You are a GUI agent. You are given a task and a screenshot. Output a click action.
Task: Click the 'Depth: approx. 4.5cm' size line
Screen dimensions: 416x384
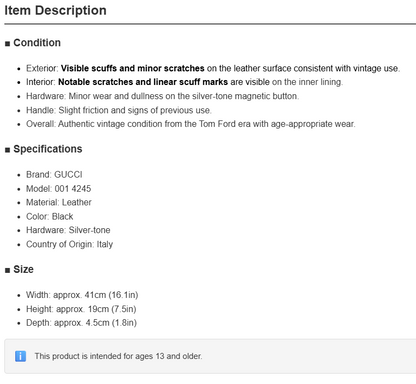tap(81, 323)
